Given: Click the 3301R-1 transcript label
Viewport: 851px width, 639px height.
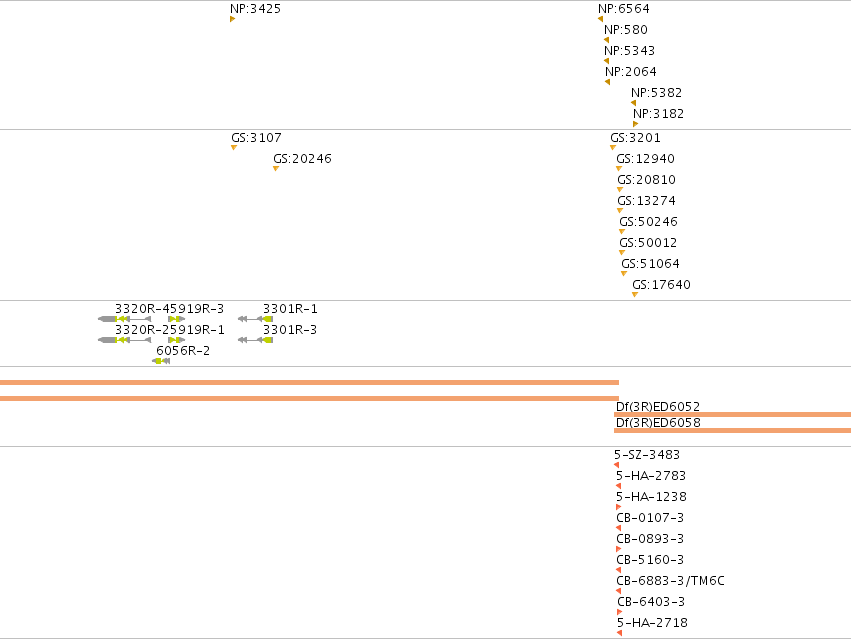Looking at the screenshot, I should pos(290,309).
